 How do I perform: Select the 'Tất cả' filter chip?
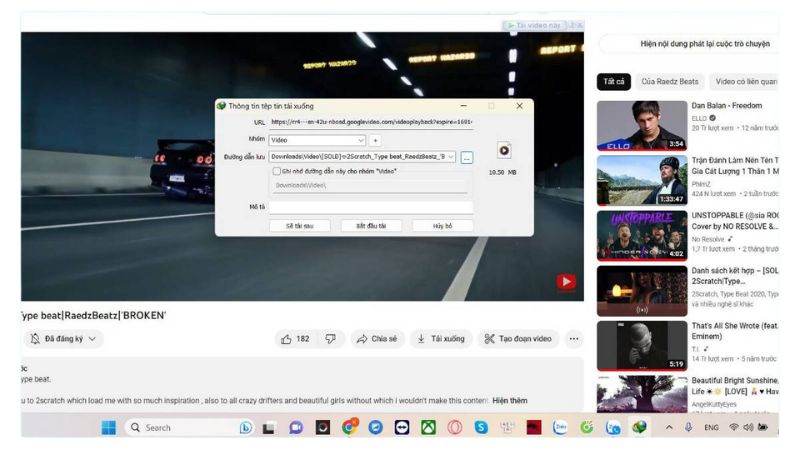pyautogui.click(x=614, y=82)
